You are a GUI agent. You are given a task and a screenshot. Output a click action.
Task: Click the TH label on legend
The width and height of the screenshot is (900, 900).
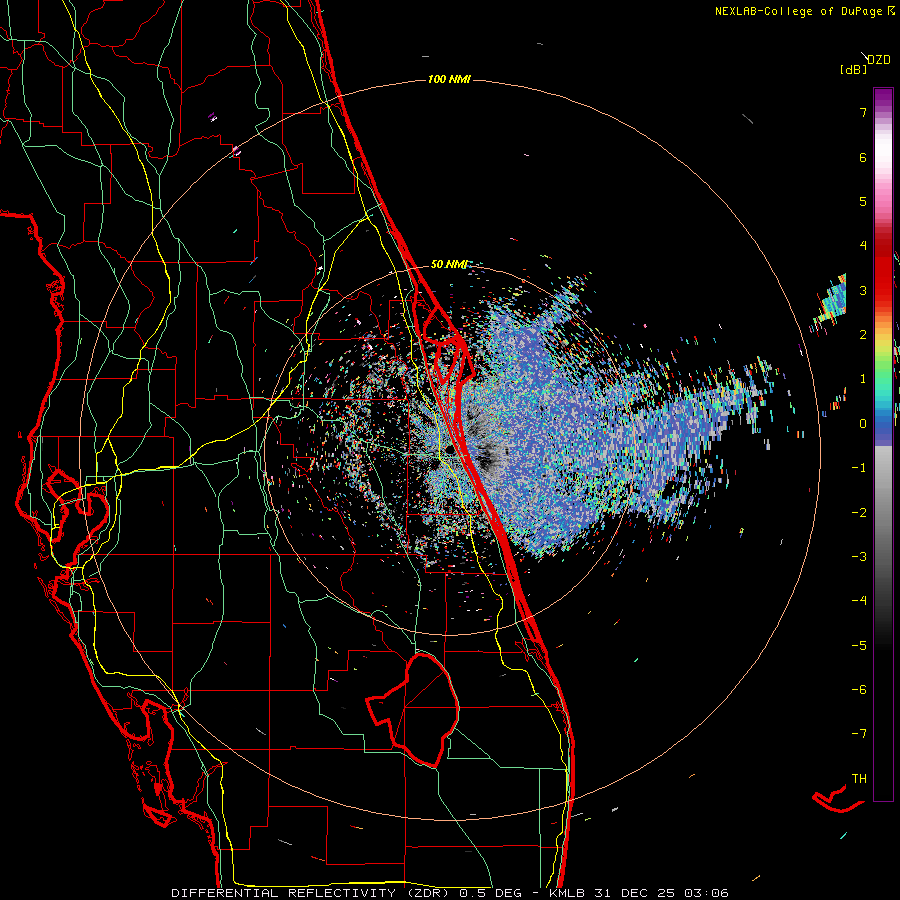click(859, 779)
